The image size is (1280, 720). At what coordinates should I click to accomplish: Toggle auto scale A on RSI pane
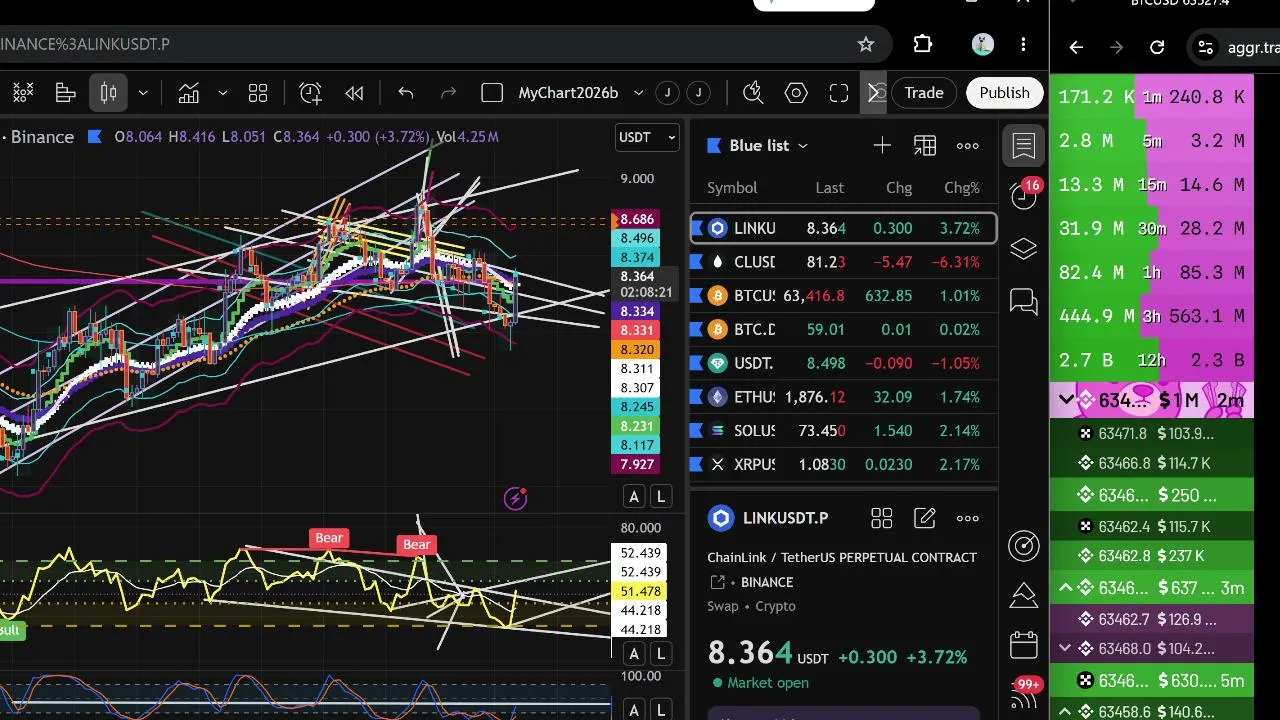pos(634,654)
